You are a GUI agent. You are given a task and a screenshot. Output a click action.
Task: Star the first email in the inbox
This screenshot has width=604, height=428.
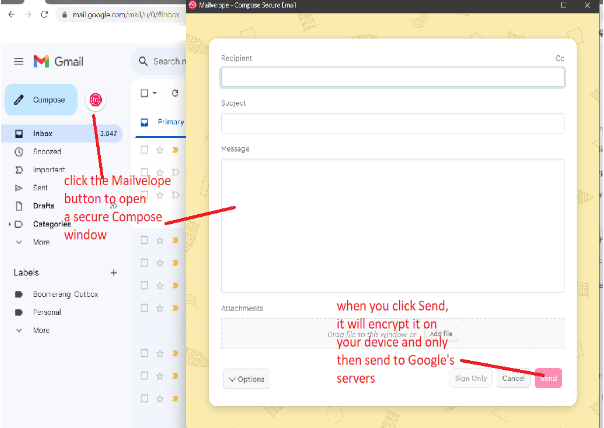point(160,150)
